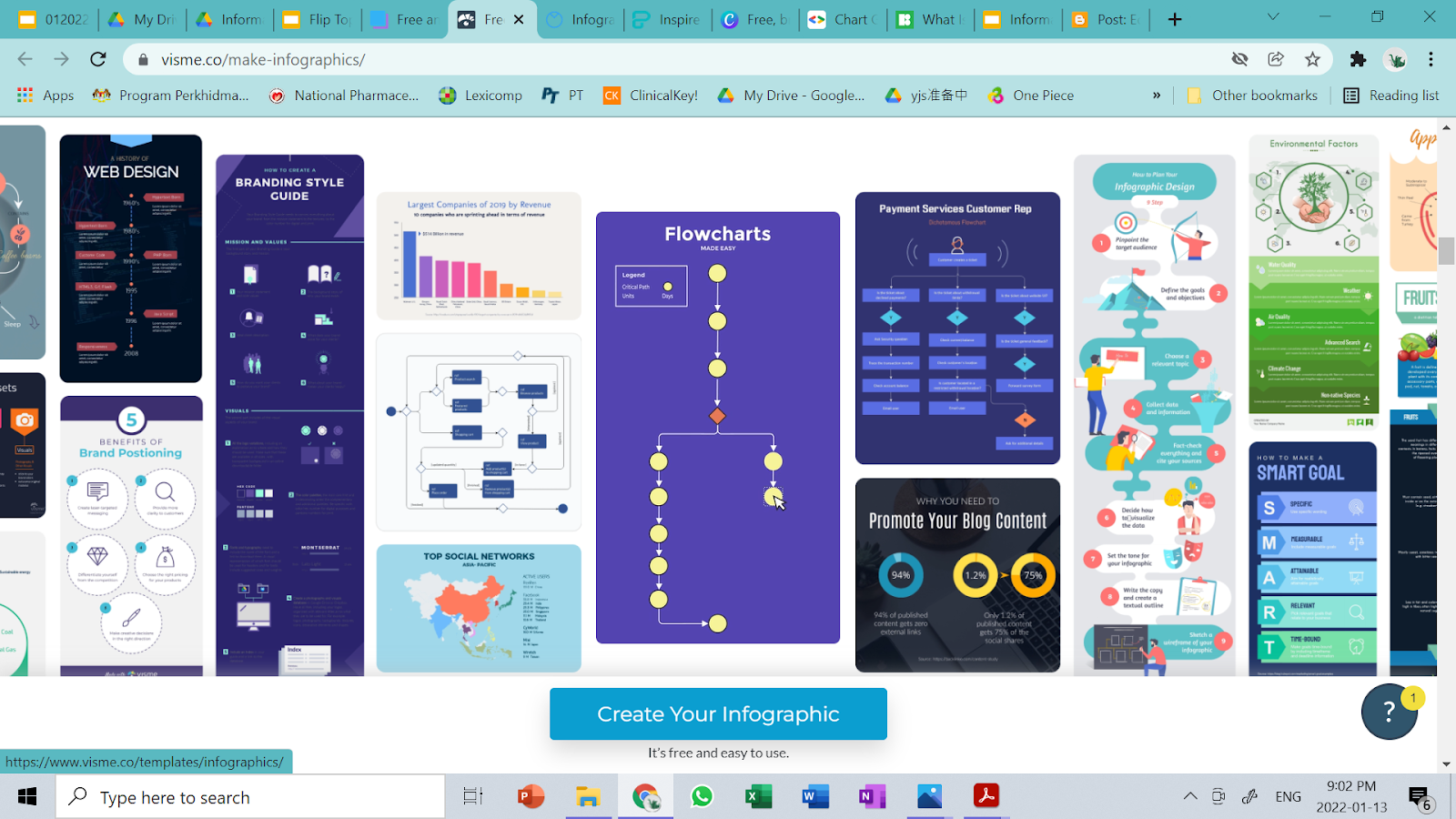Switch to the My Dri tab
The height and width of the screenshot is (819, 1456).
[x=141, y=19]
